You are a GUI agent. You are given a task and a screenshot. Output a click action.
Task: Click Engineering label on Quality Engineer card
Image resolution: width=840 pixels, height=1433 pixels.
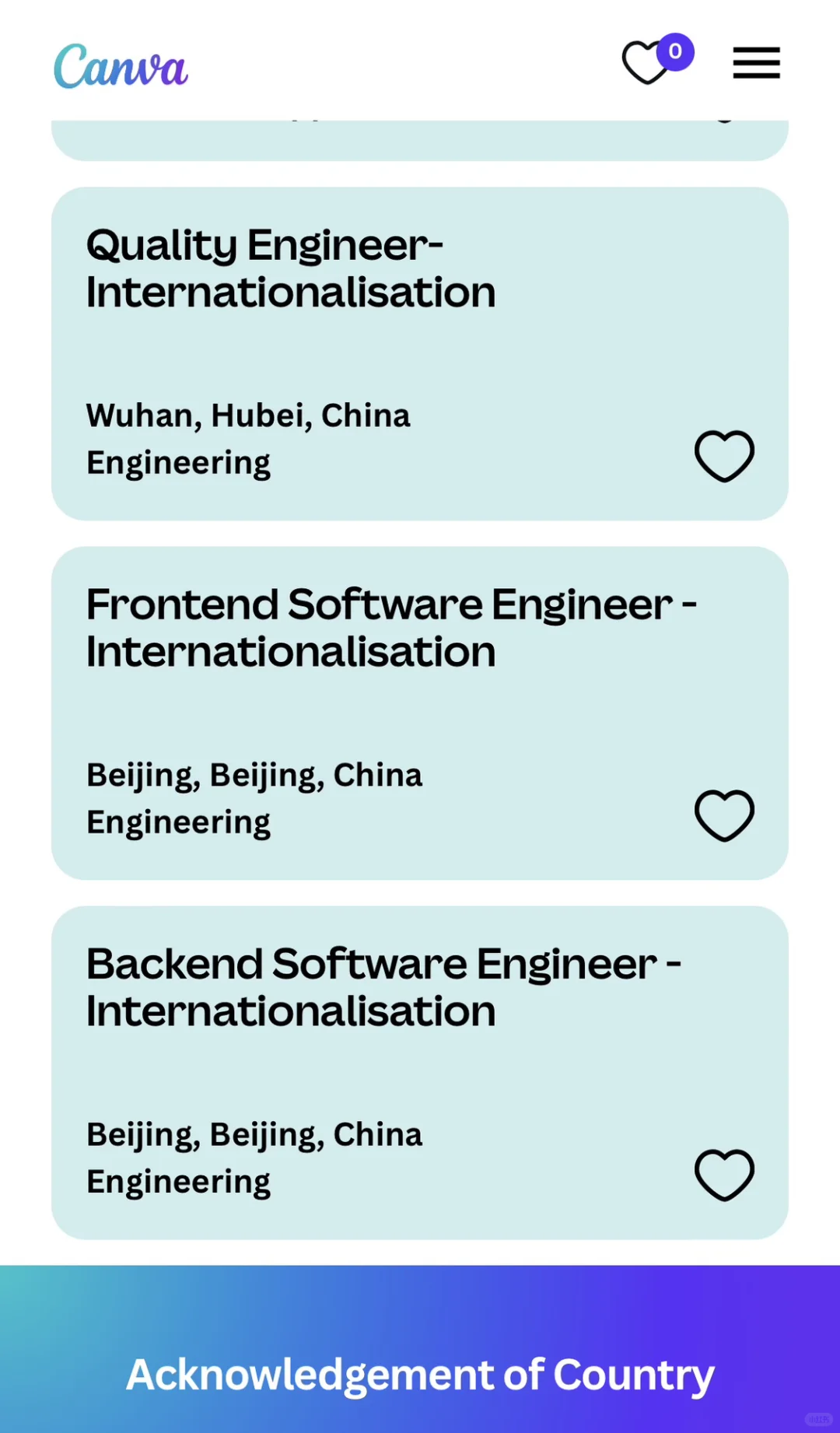click(178, 464)
